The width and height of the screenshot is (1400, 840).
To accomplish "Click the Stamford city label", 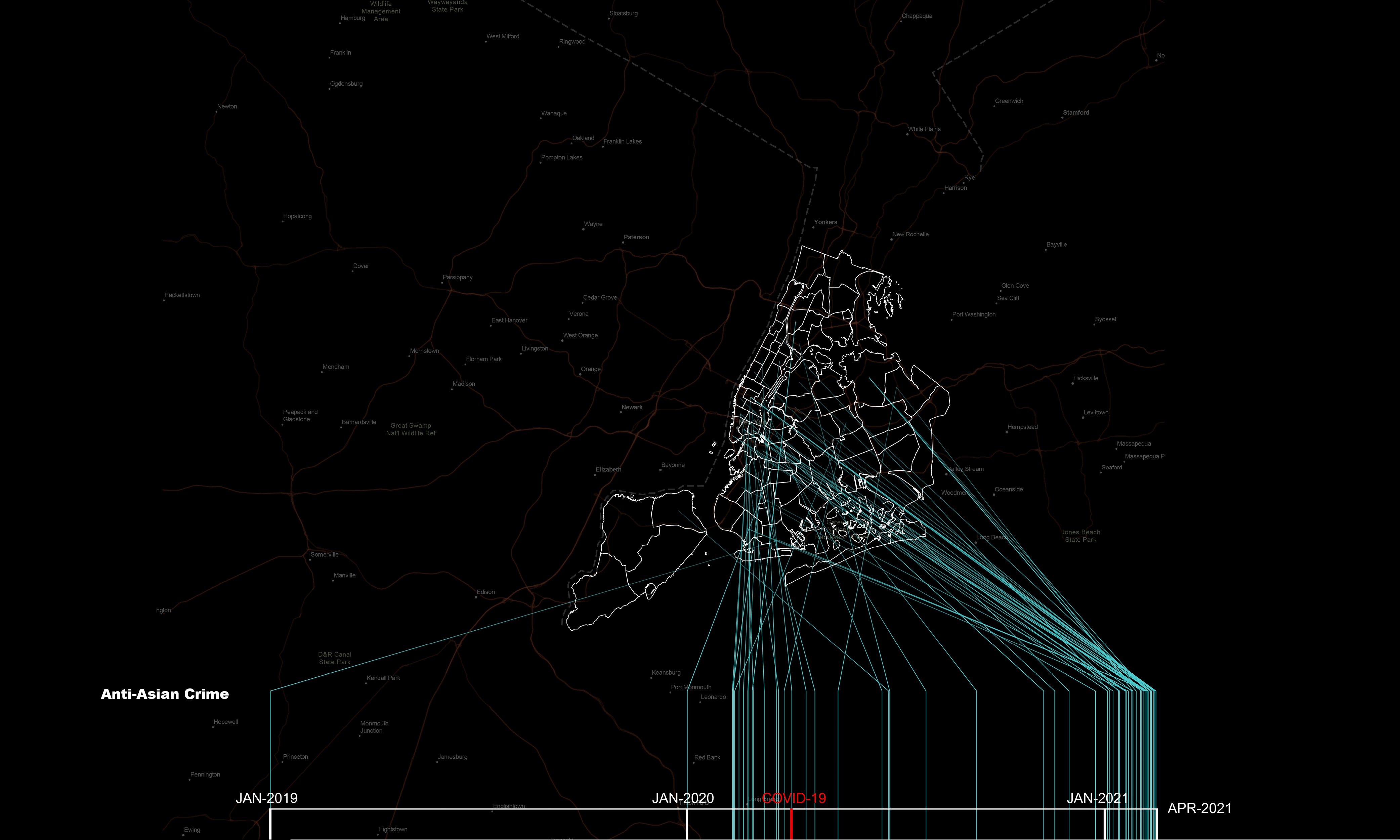I will pyautogui.click(x=1076, y=113).
